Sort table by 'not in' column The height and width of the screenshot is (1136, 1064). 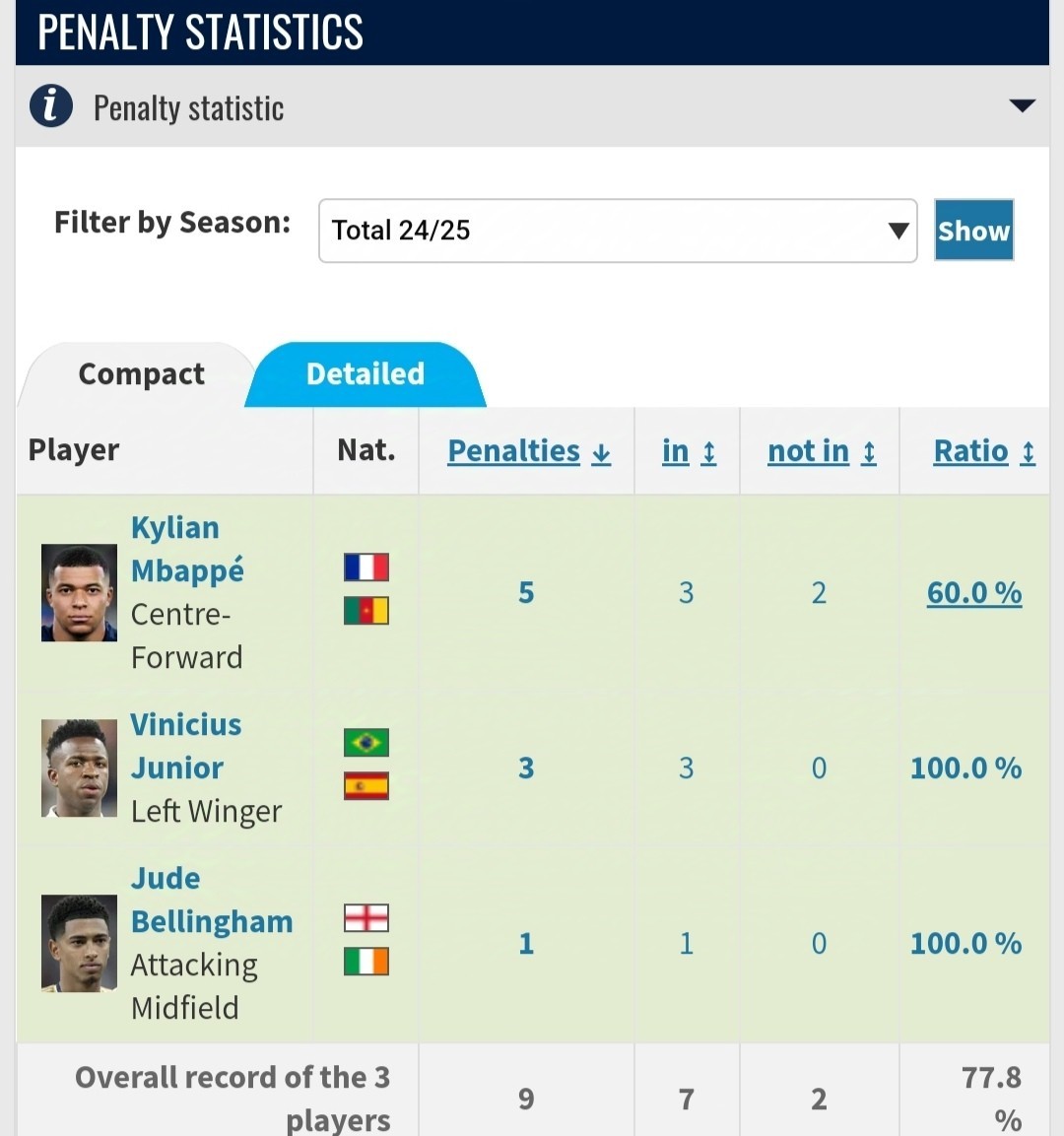(x=822, y=451)
